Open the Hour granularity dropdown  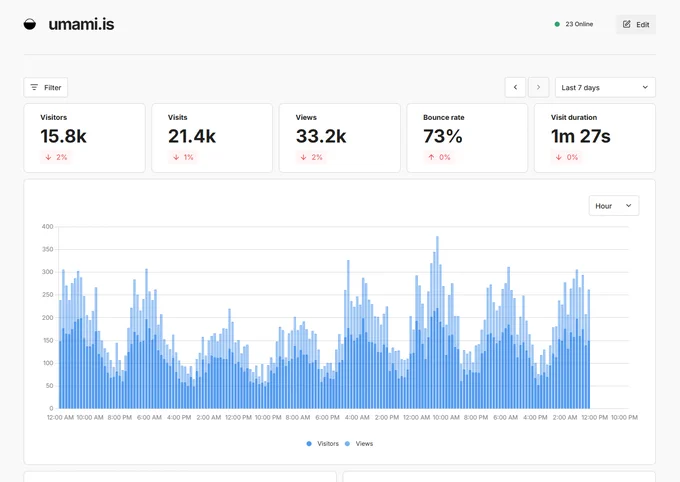click(614, 206)
